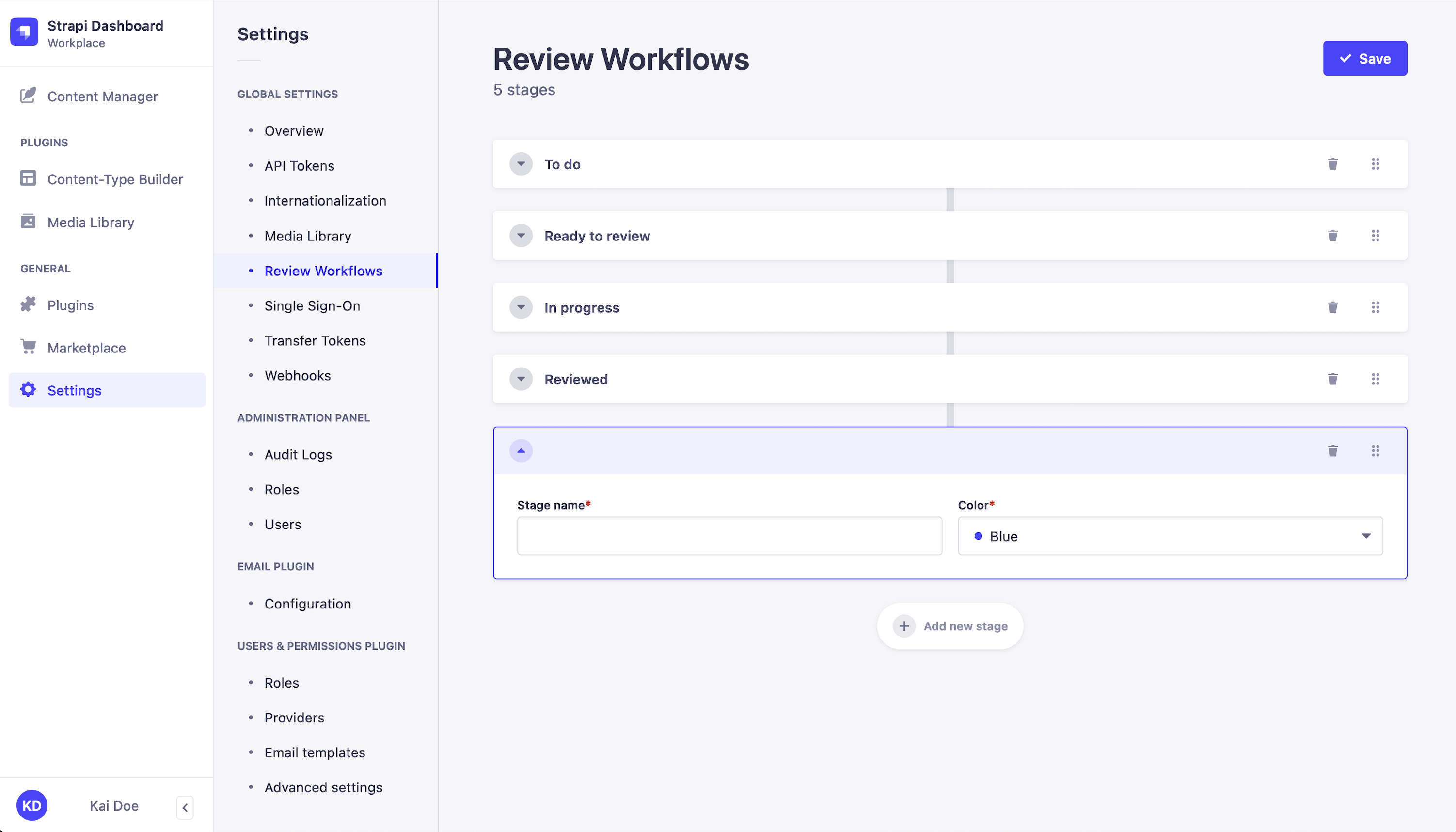Click drag handle on Ready to review
This screenshot has height=832, width=1456.
(1375, 236)
